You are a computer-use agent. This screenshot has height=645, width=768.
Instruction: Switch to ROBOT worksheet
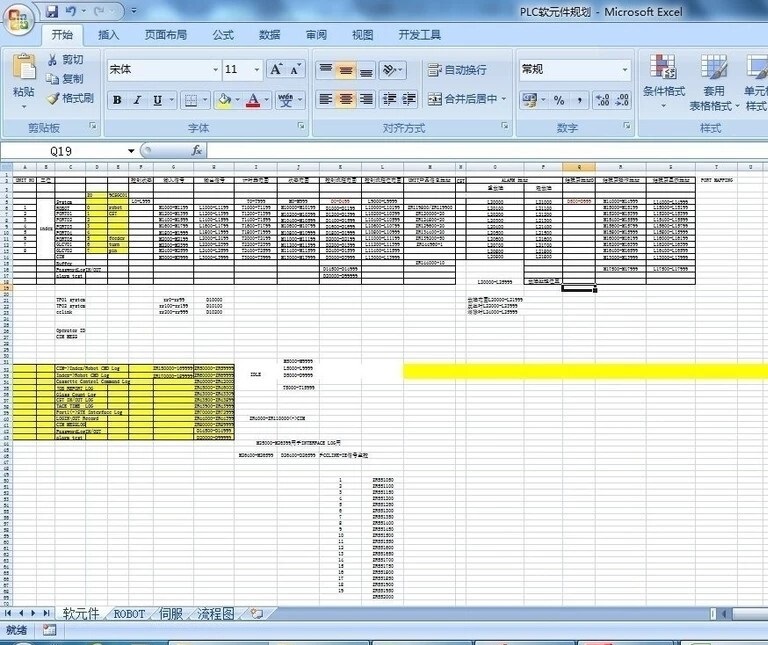129,614
